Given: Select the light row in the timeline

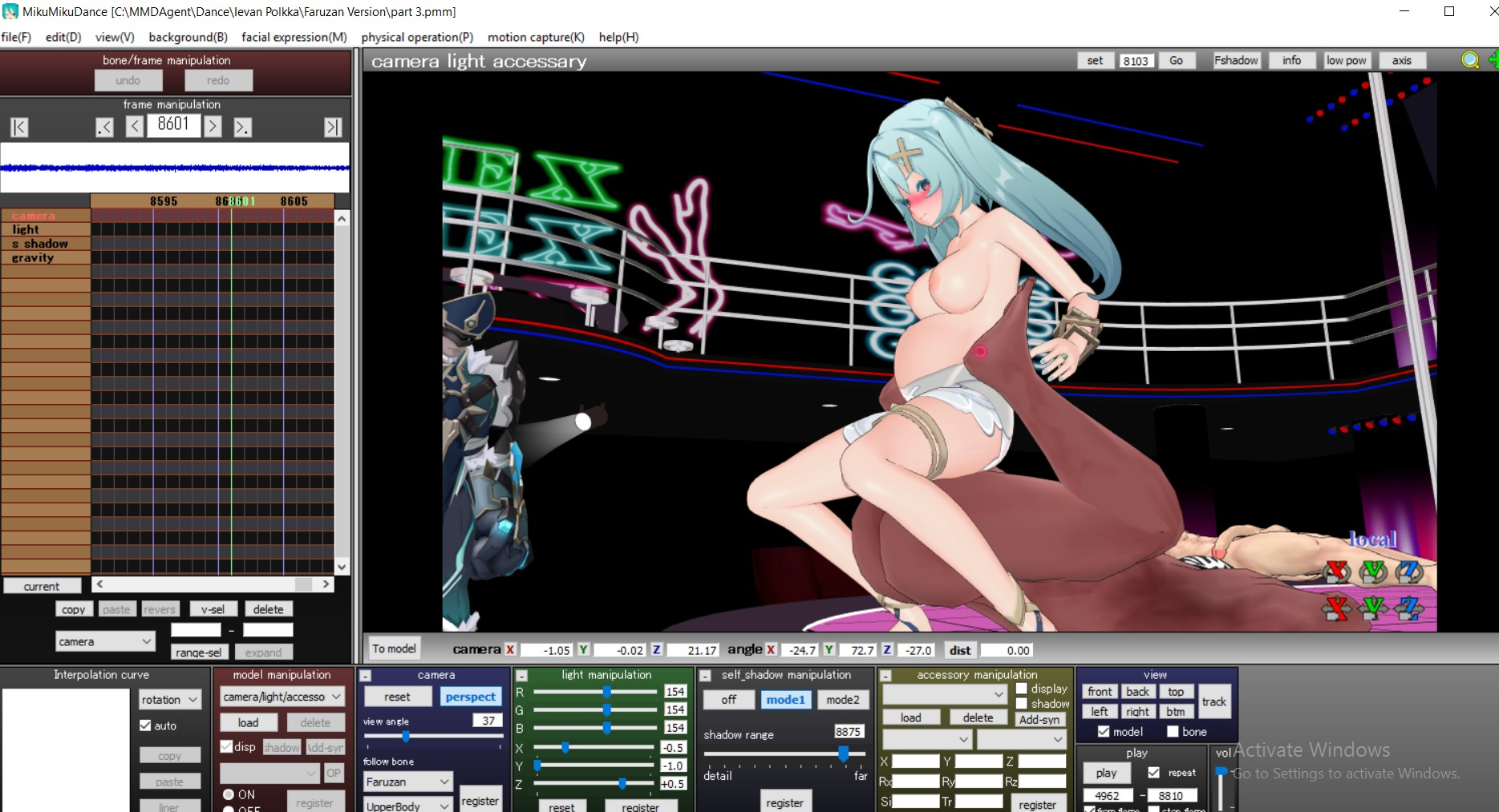Looking at the screenshot, I should click(x=46, y=230).
